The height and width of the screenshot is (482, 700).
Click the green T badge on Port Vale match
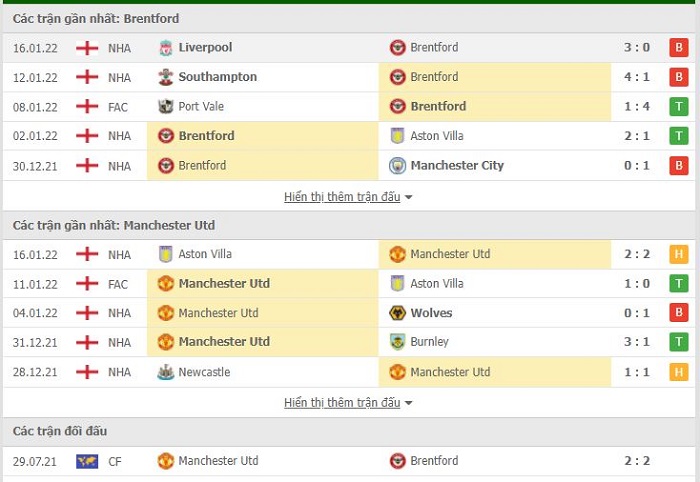pos(679,107)
